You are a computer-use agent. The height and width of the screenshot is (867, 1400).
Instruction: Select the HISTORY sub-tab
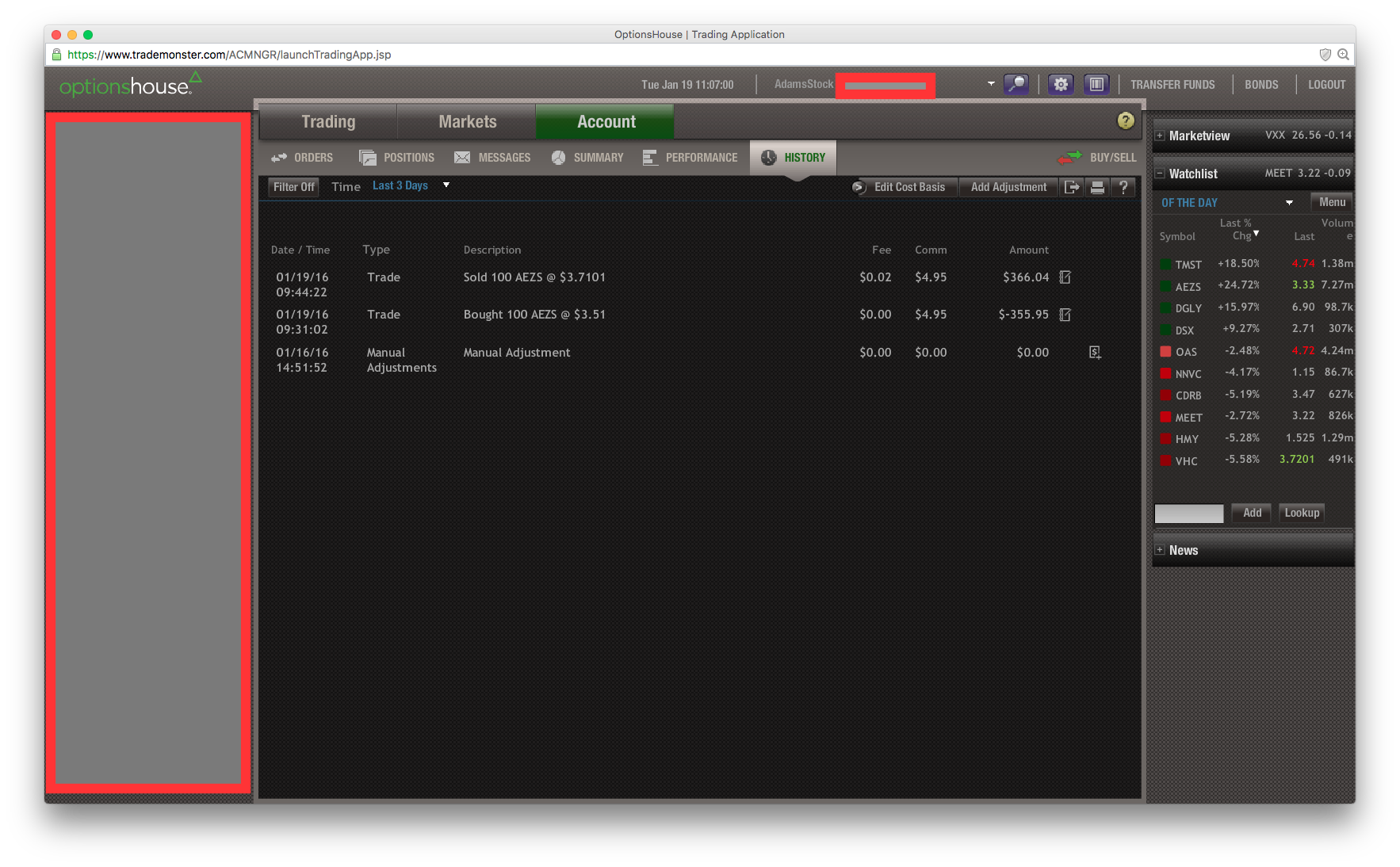coord(793,158)
